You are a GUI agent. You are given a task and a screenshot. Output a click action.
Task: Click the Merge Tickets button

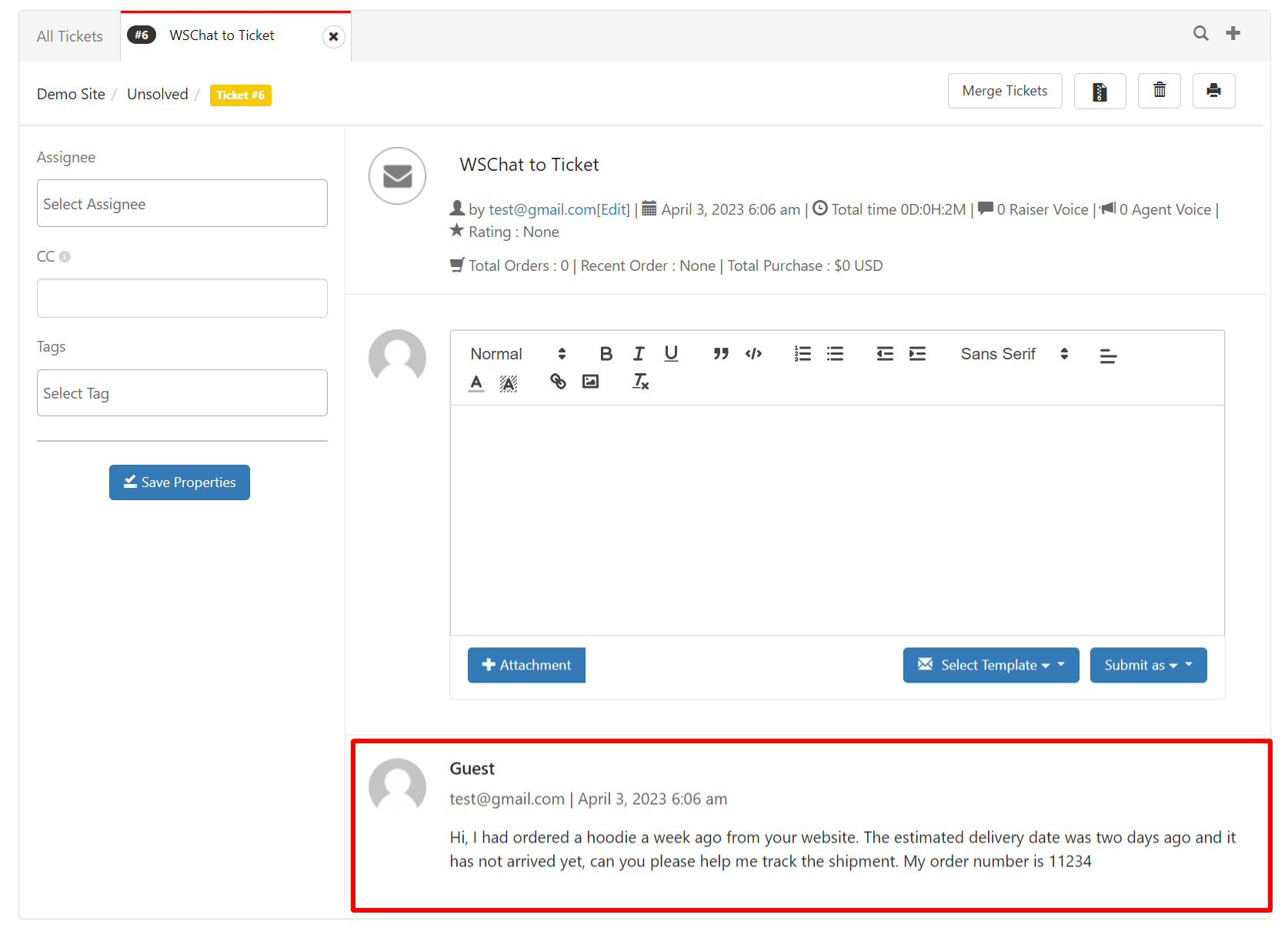tap(1005, 91)
